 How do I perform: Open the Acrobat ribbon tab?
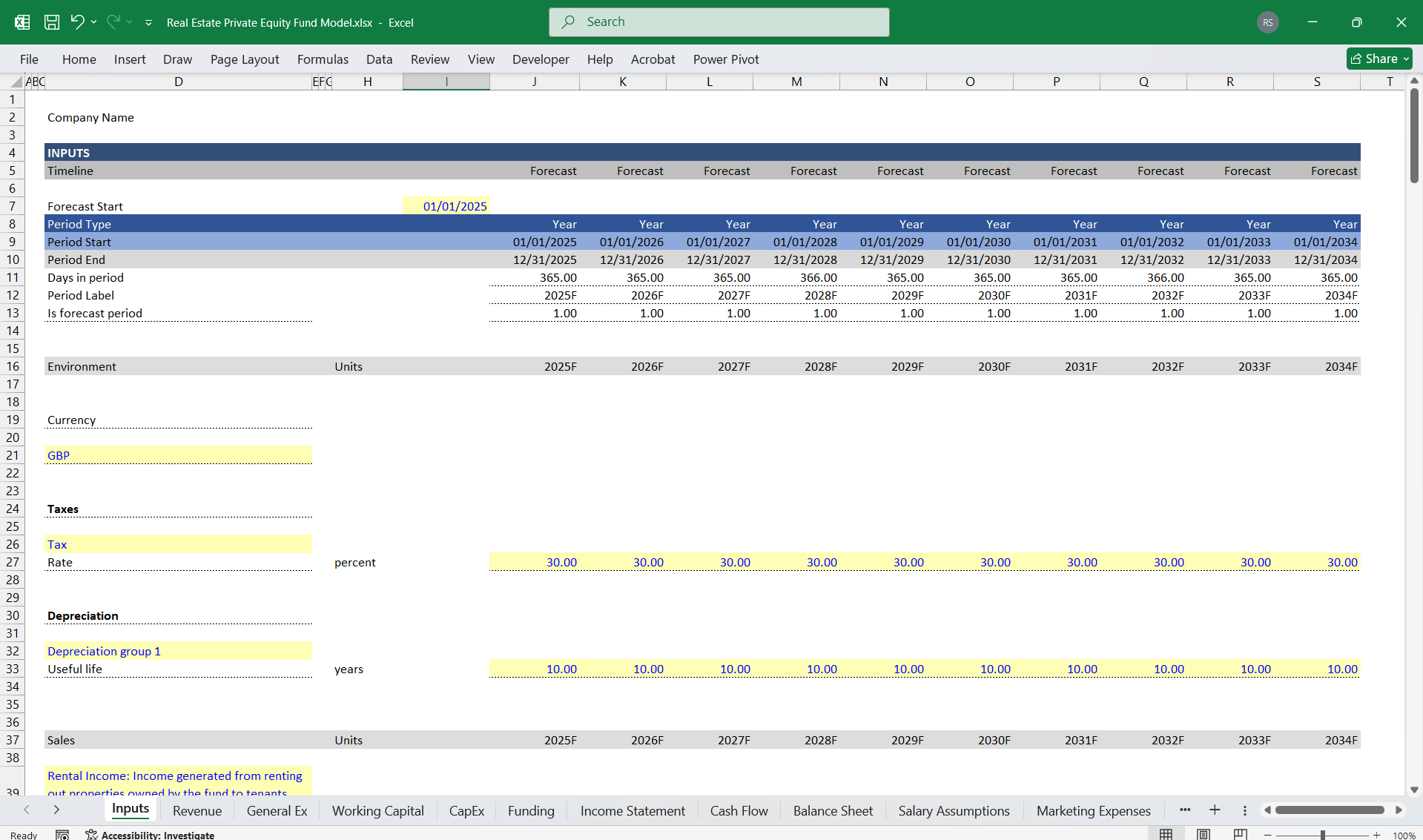[x=653, y=59]
